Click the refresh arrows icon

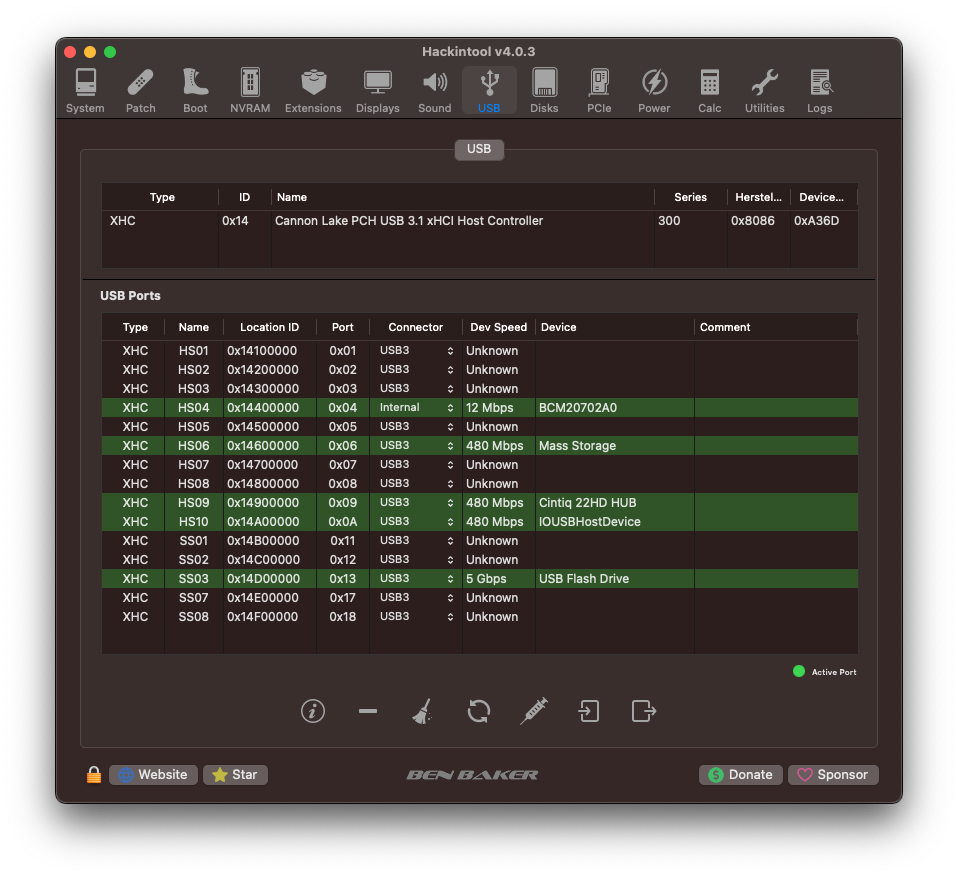point(479,711)
